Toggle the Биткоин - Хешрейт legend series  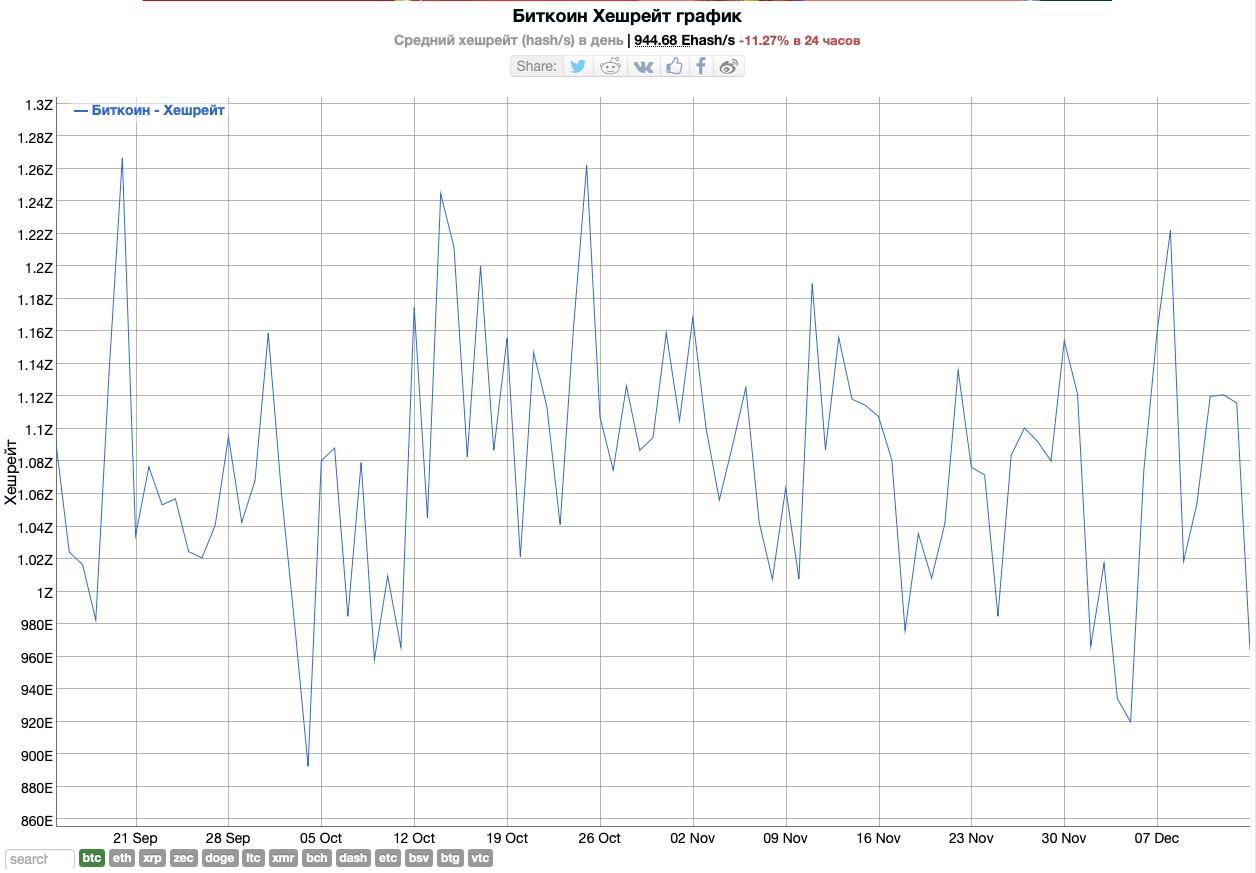pos(150,110)
